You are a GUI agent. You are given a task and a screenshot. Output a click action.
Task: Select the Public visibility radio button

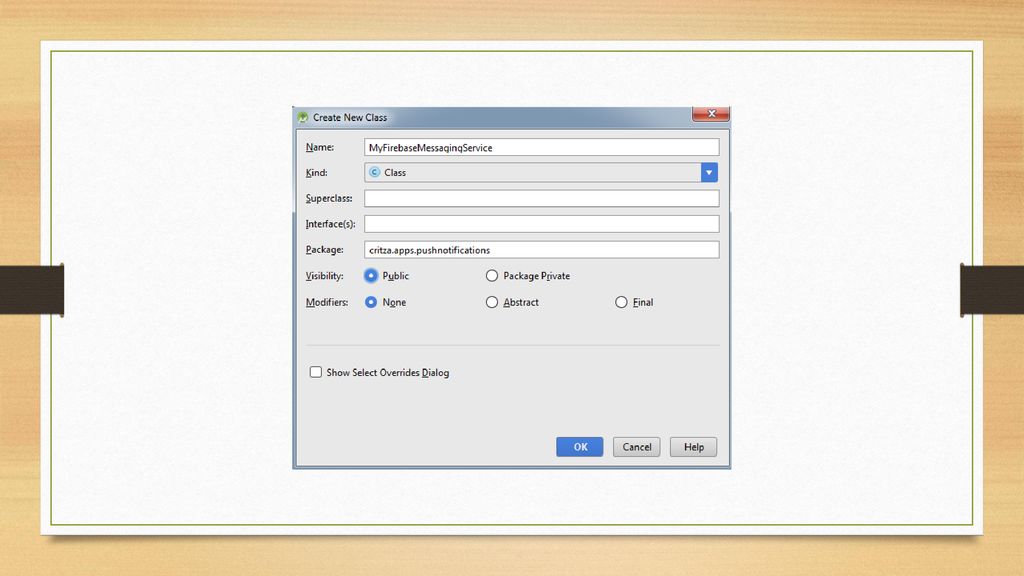coord(371,276)
